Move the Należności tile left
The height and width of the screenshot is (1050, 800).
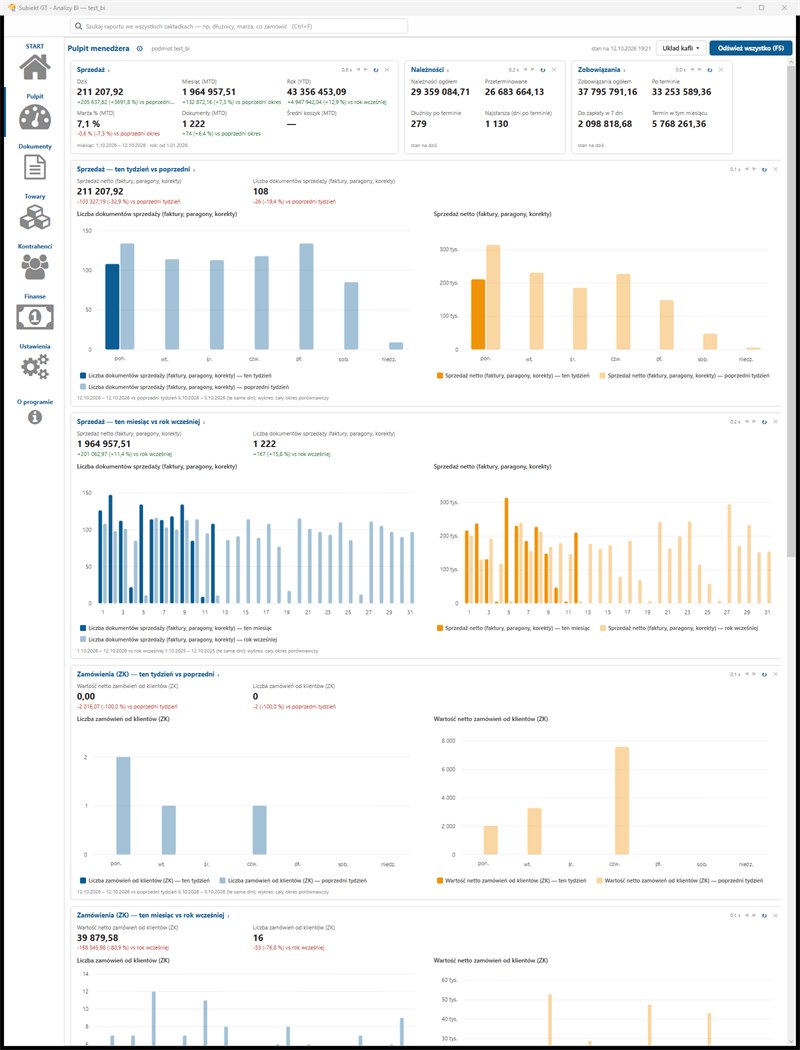tap(525, 70)
